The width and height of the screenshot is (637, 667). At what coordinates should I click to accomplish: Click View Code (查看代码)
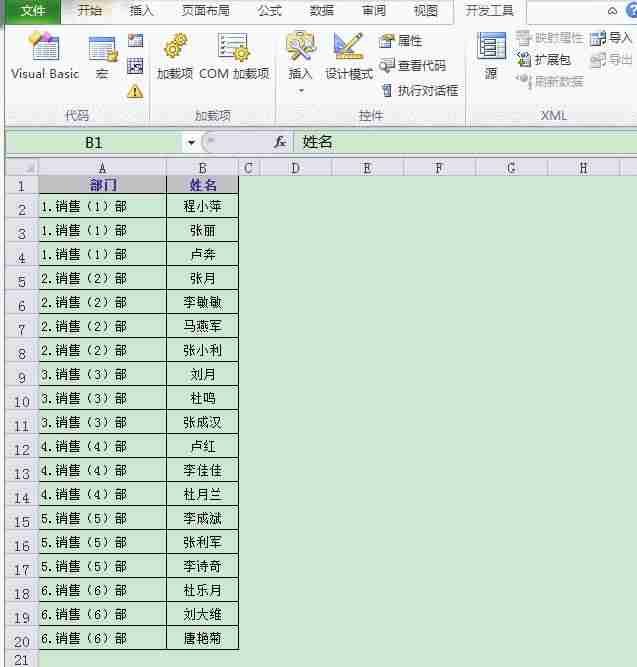pos(412,66)
